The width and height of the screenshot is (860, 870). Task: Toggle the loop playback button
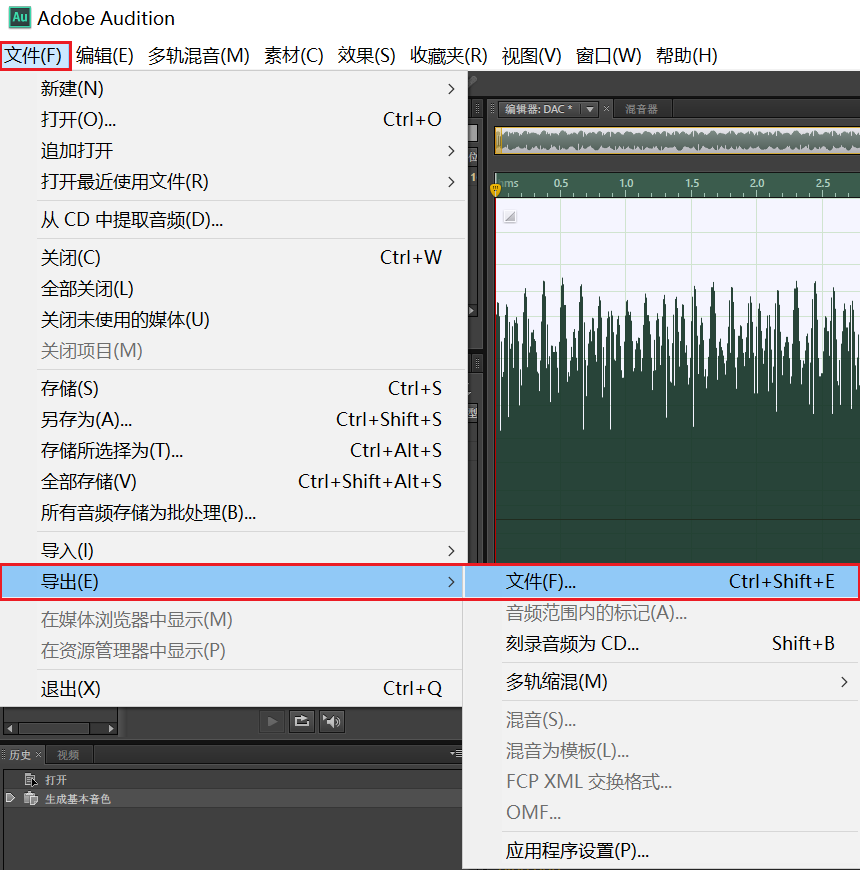click(302, 721)
